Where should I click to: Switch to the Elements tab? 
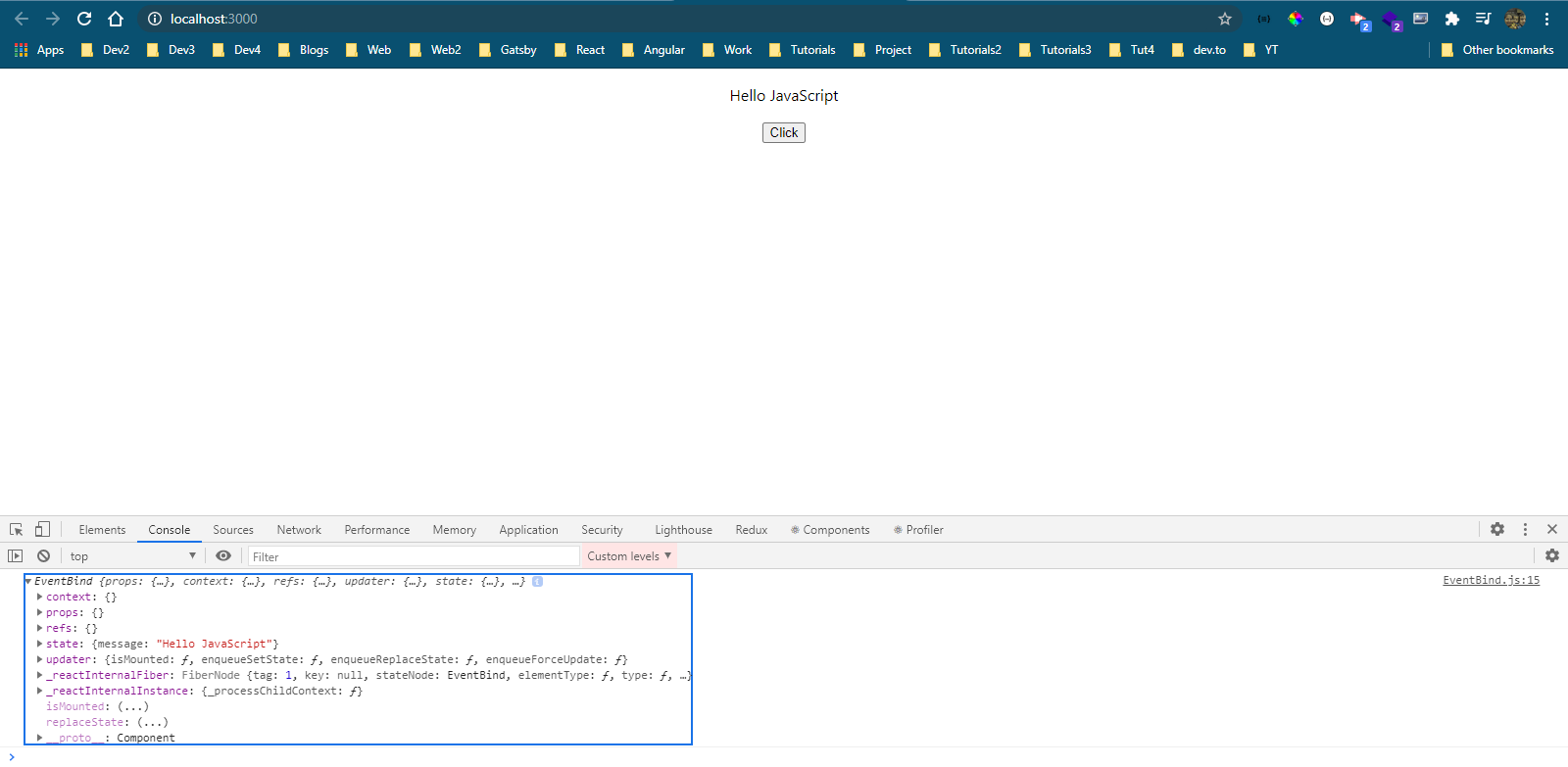click(x=102, y=530)
